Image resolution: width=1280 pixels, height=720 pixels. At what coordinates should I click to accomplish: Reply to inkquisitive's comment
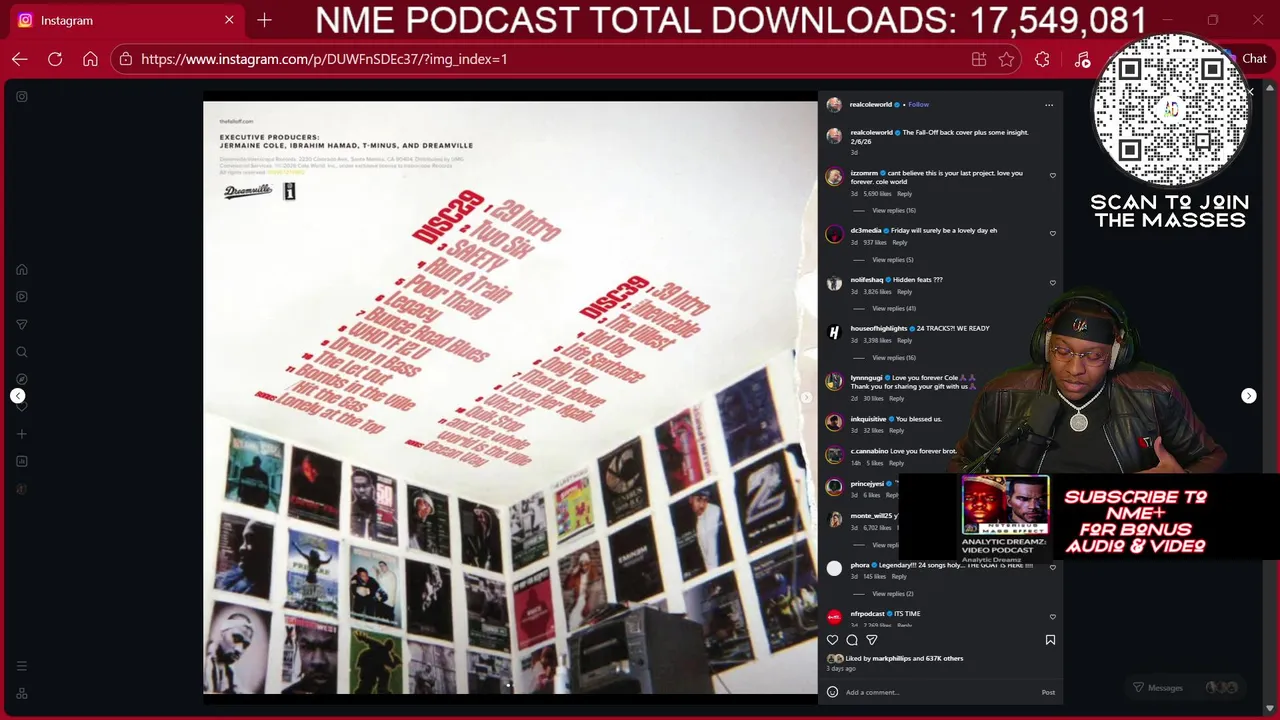pyautogui.click(x=896, y=431)
